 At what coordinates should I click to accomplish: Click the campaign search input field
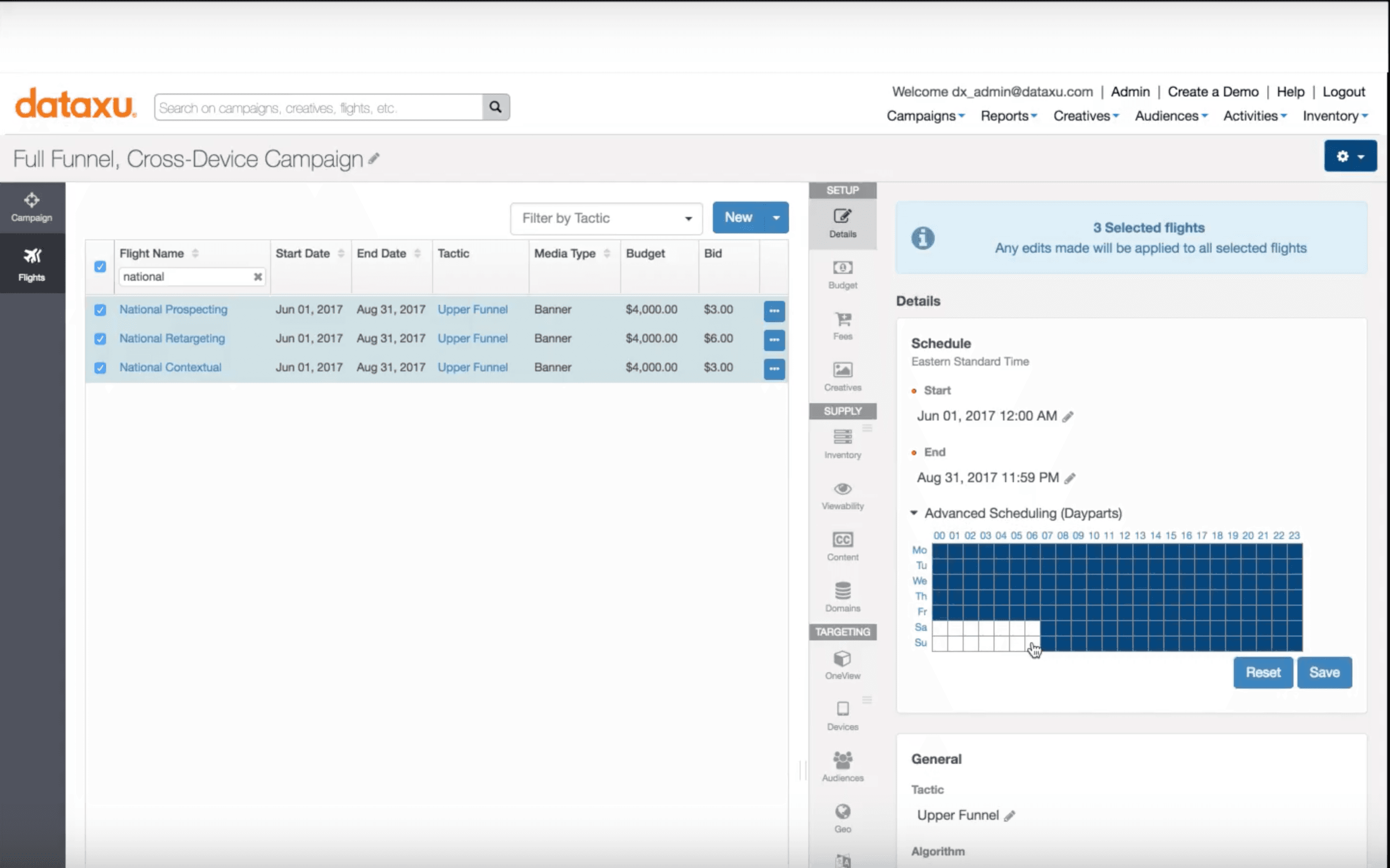[319, 108]
